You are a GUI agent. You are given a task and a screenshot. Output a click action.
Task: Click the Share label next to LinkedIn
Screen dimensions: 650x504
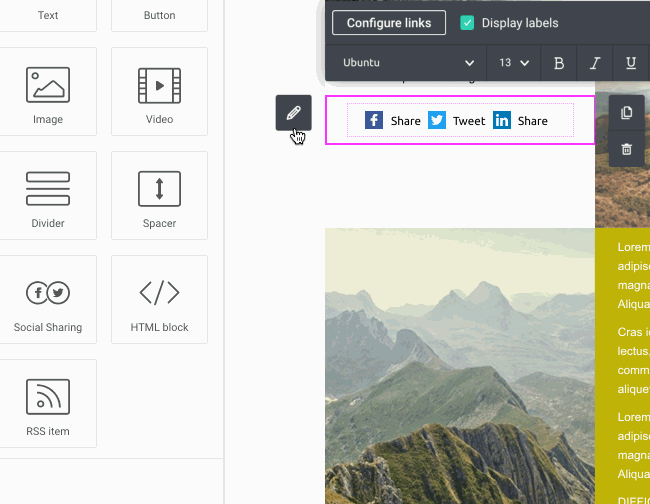(x=533, y=121)
